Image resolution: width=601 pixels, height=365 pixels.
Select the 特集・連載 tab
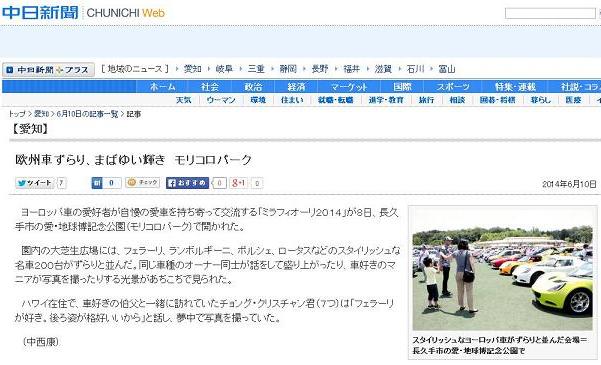515,87
